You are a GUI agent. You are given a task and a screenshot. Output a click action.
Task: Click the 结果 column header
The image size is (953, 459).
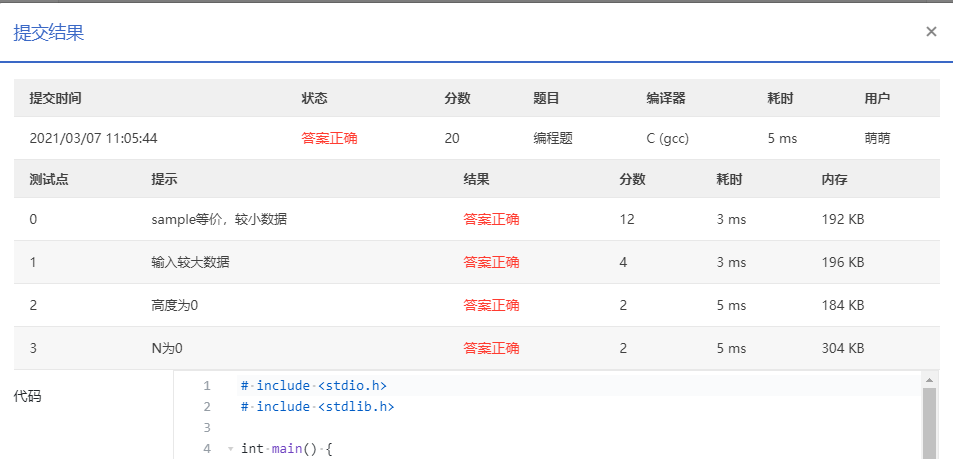[476, 179]
